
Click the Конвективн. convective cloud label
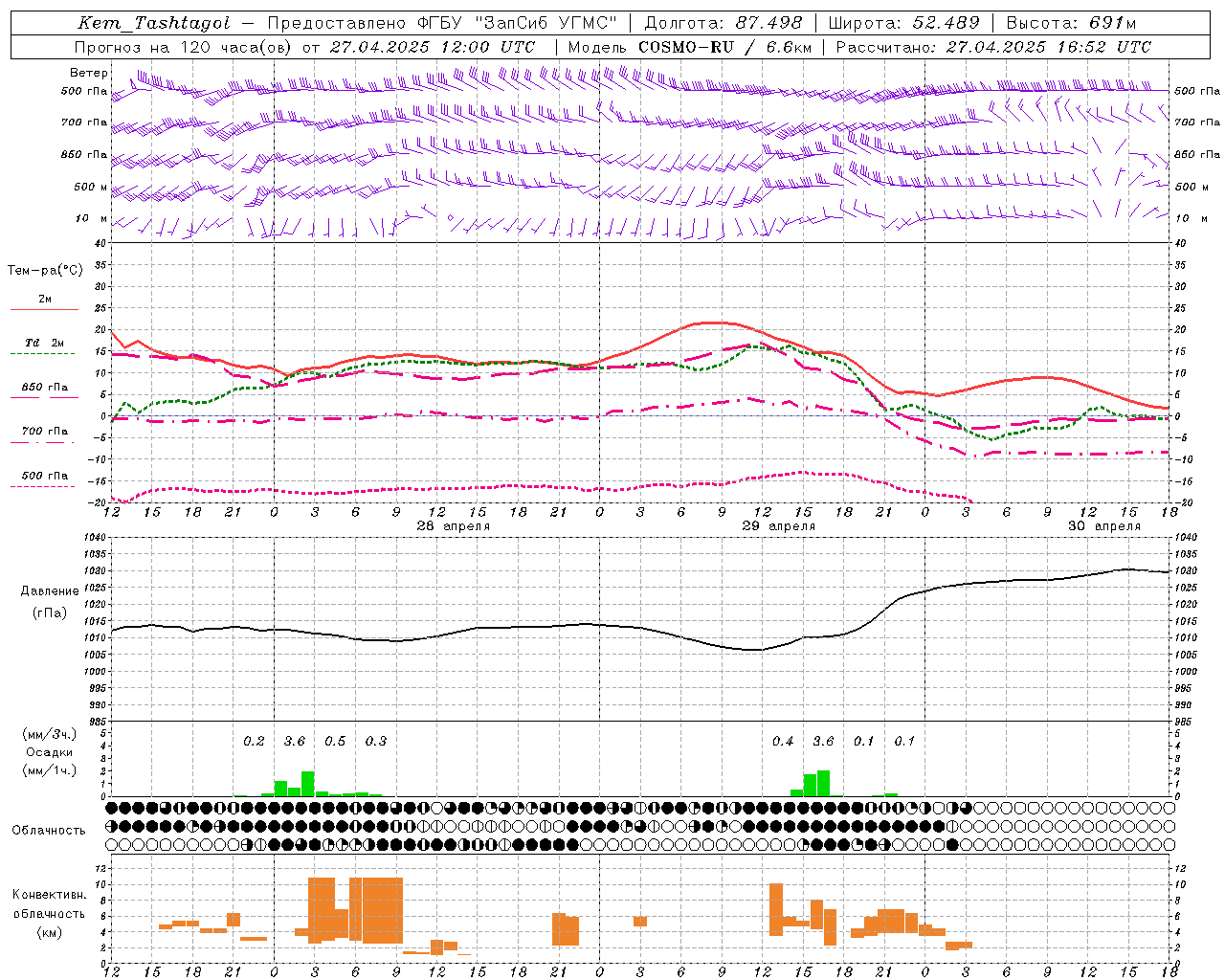point(49,895)
